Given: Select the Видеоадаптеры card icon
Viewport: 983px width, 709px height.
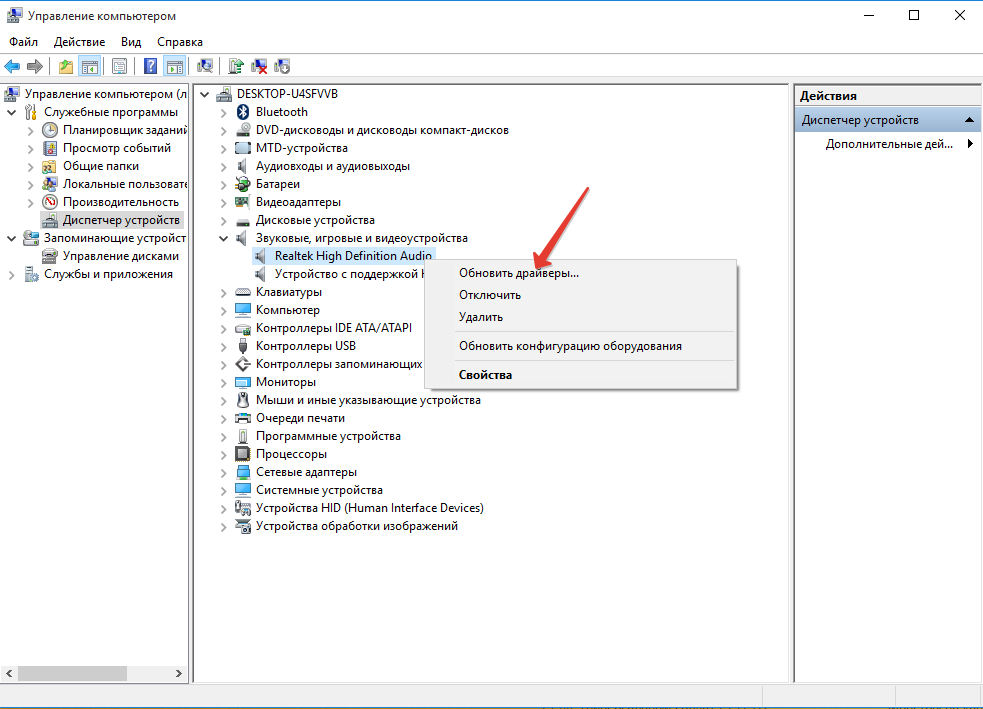Looking at the screenshot, I should (243, 202).
